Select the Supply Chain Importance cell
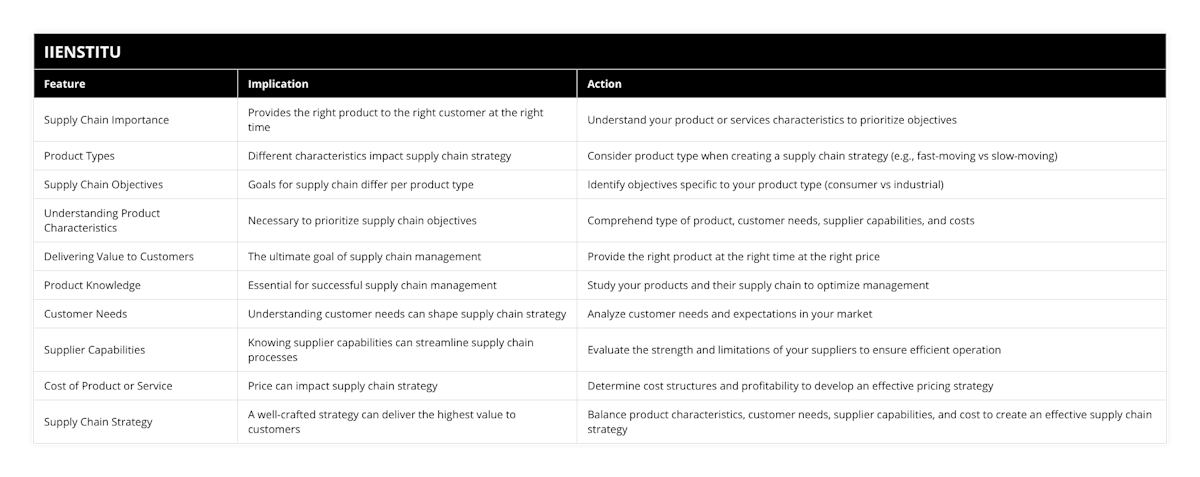 point(106,120)
